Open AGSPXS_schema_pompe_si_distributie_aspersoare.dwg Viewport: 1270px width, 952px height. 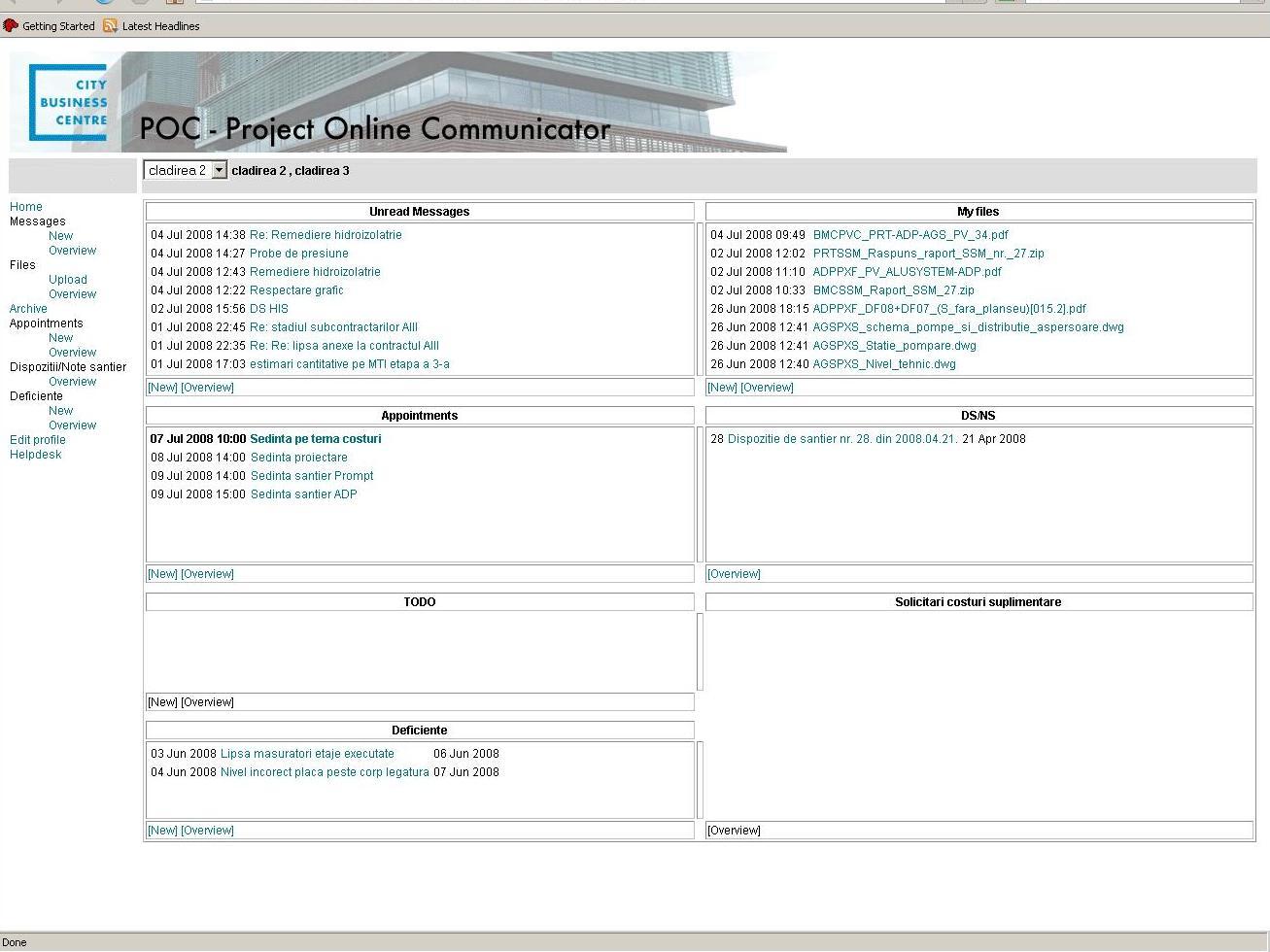click(x=969, y=327)
